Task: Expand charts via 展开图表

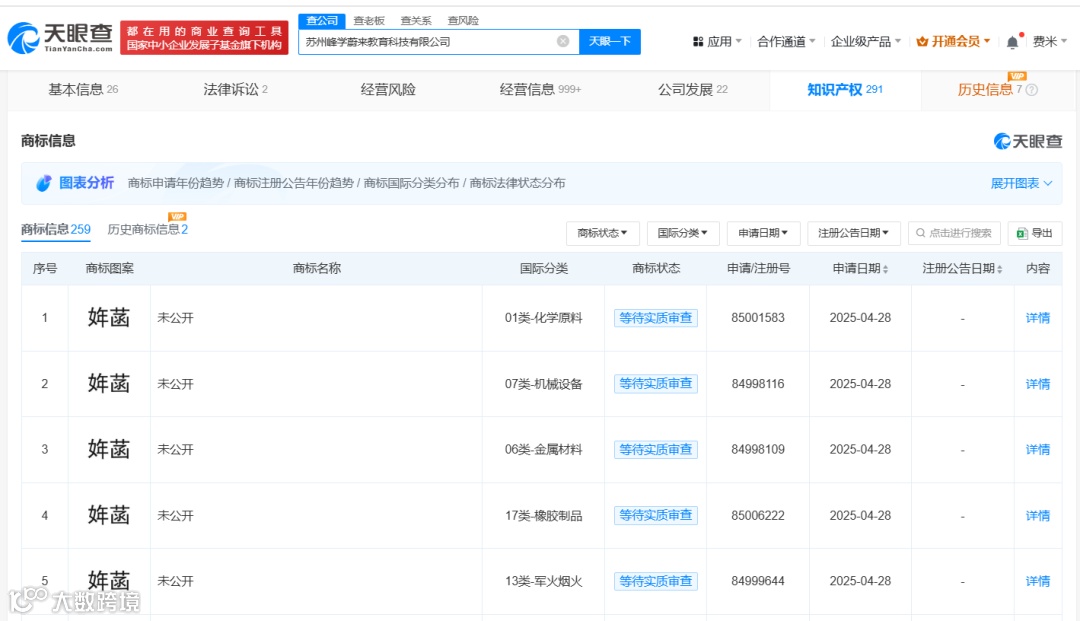Action: pos(1021,183)
